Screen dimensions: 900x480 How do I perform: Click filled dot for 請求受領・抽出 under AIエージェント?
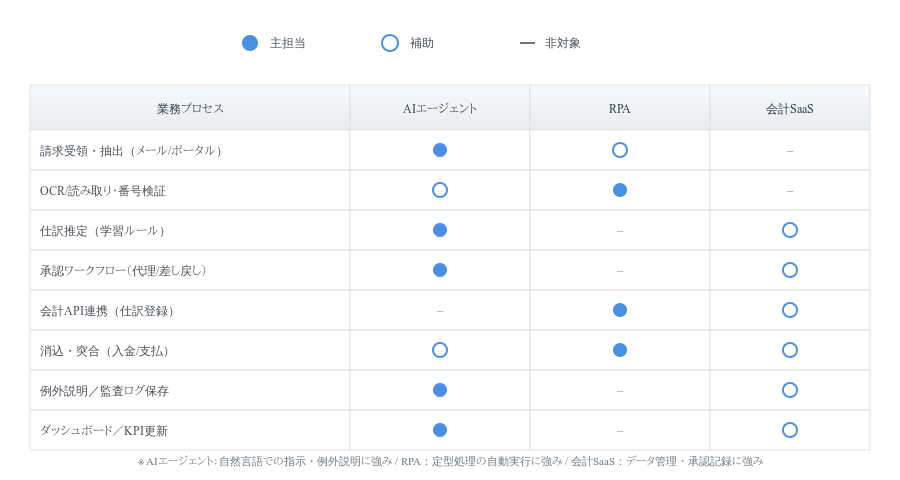point(440,150)
